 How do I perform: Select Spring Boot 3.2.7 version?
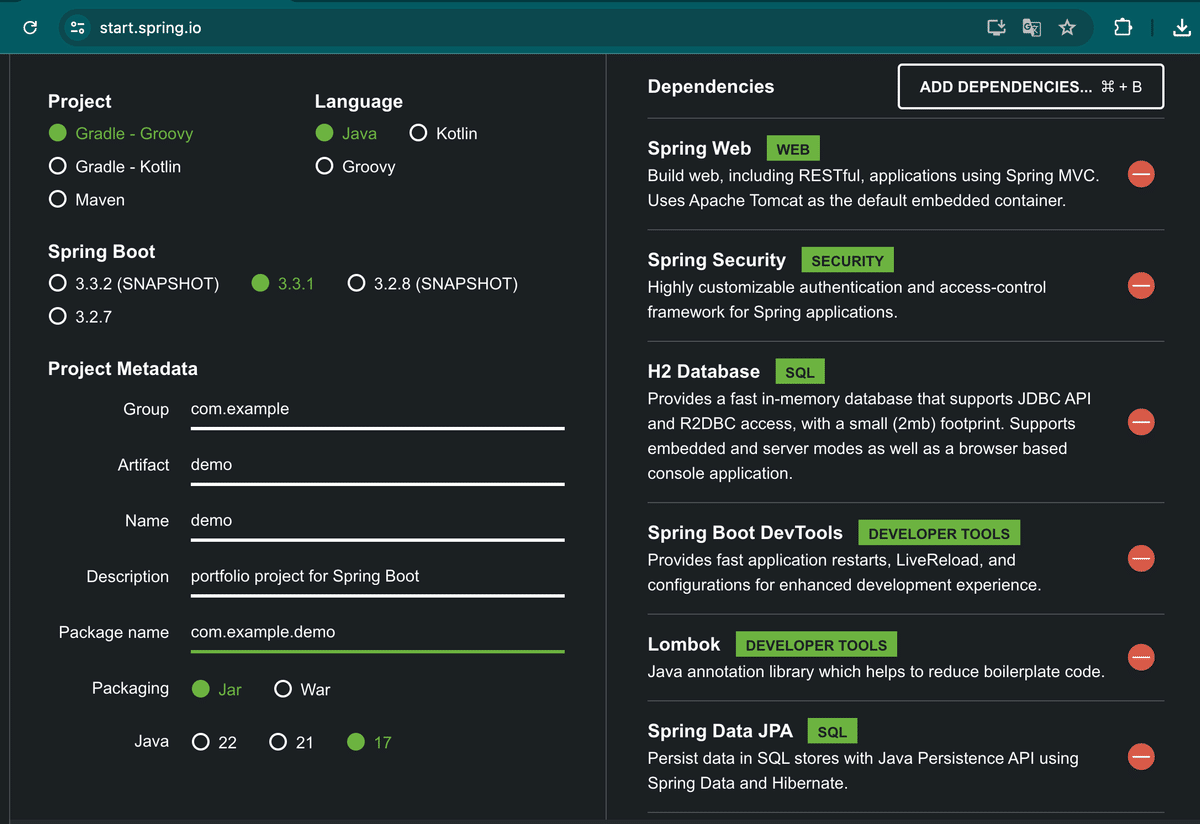[x=58, y=316]
